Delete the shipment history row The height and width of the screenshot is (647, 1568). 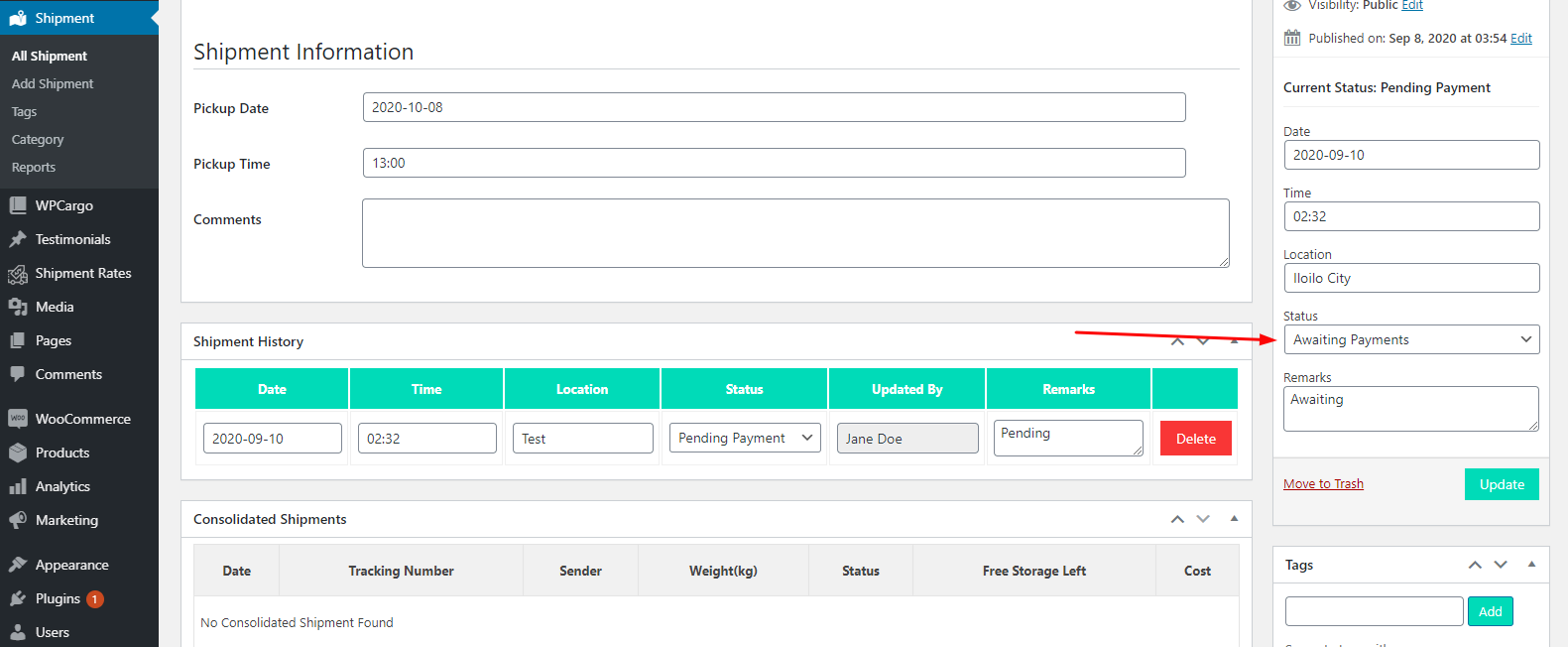(x=1195, y=439)
